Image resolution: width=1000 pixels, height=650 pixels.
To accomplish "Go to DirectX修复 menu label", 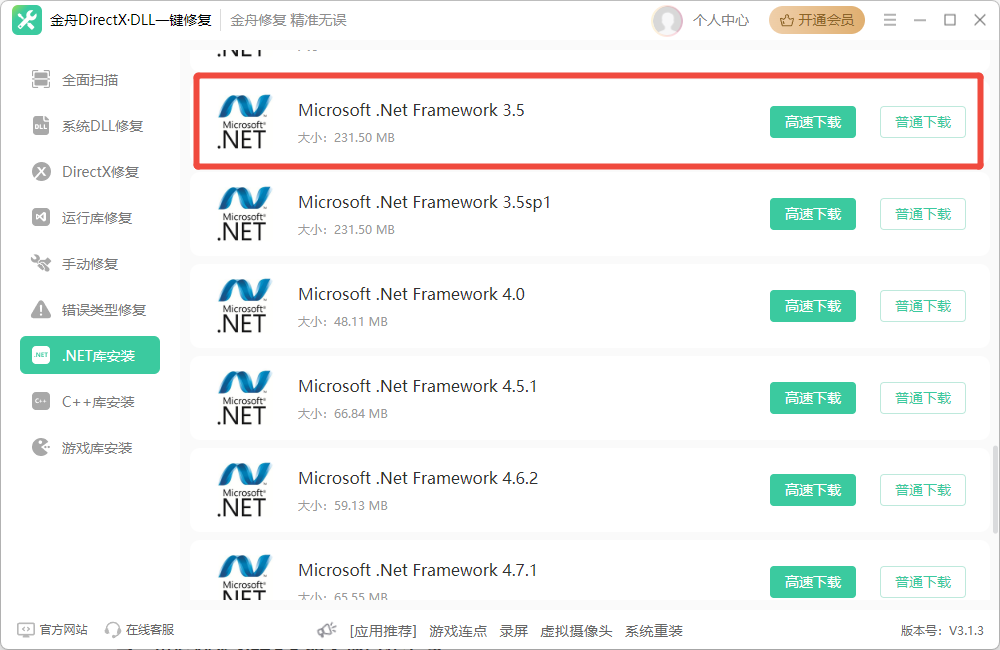I will 100,172.
